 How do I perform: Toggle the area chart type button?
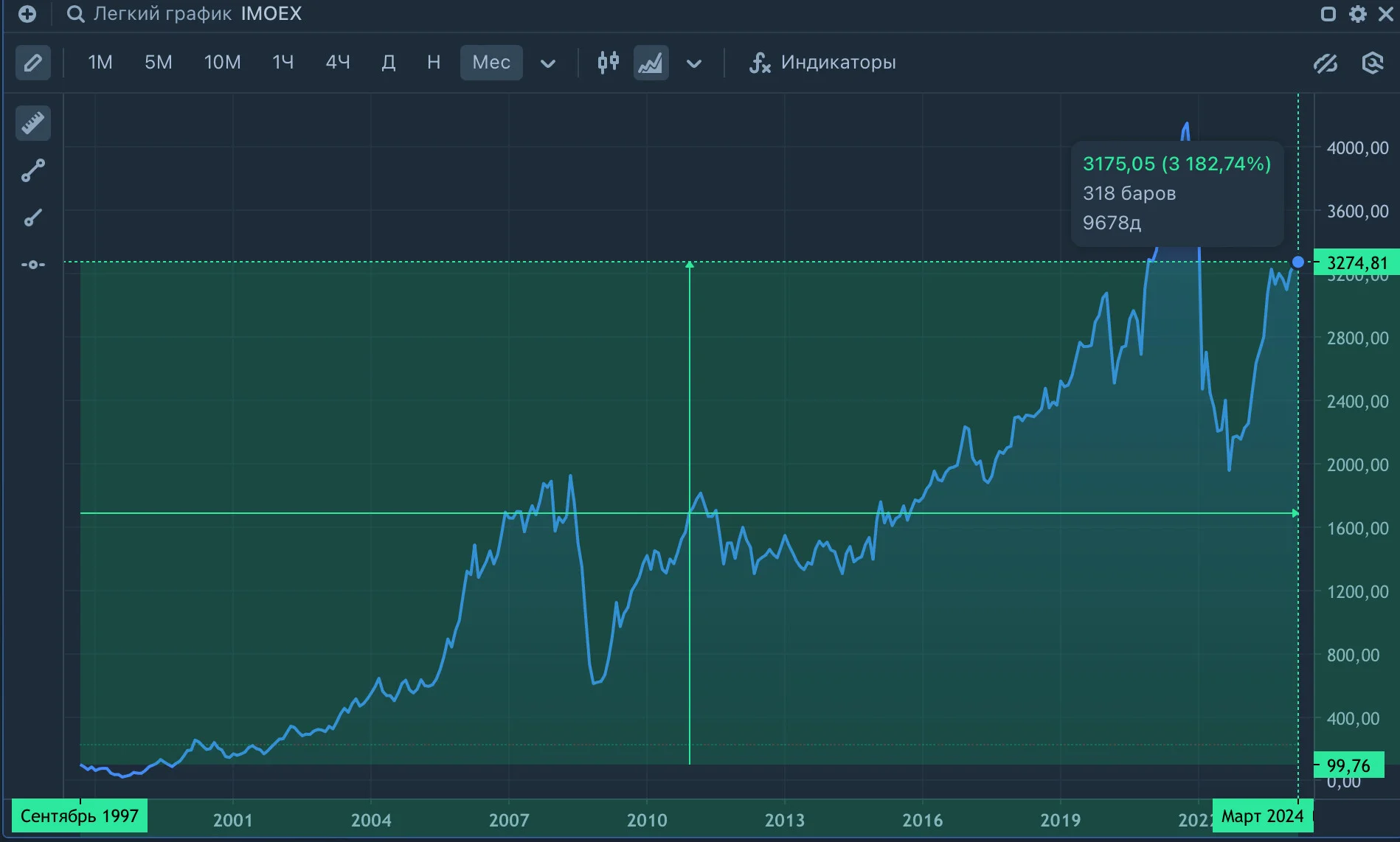pyautogui.click(x=651, y=63)
